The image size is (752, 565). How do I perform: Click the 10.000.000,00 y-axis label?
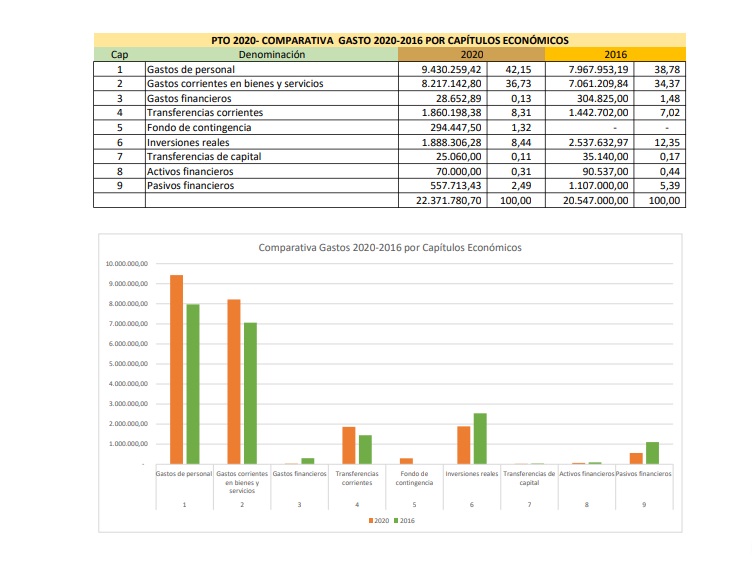click(x=126, y=264)
